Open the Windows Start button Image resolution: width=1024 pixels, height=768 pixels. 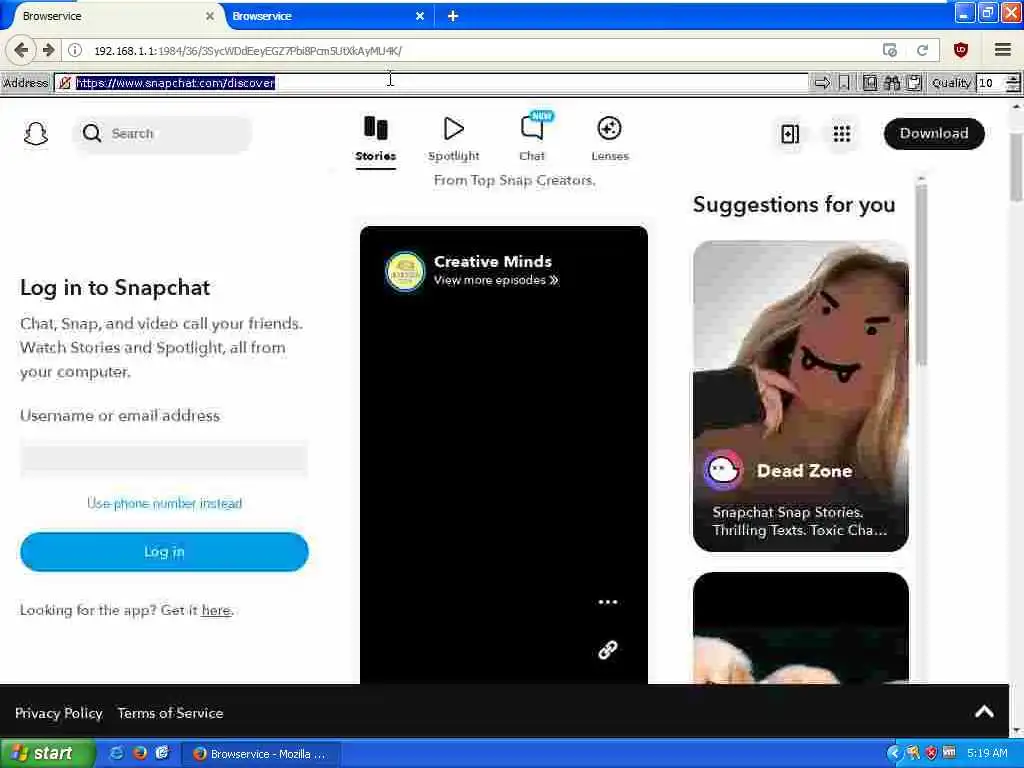[48, 754]
